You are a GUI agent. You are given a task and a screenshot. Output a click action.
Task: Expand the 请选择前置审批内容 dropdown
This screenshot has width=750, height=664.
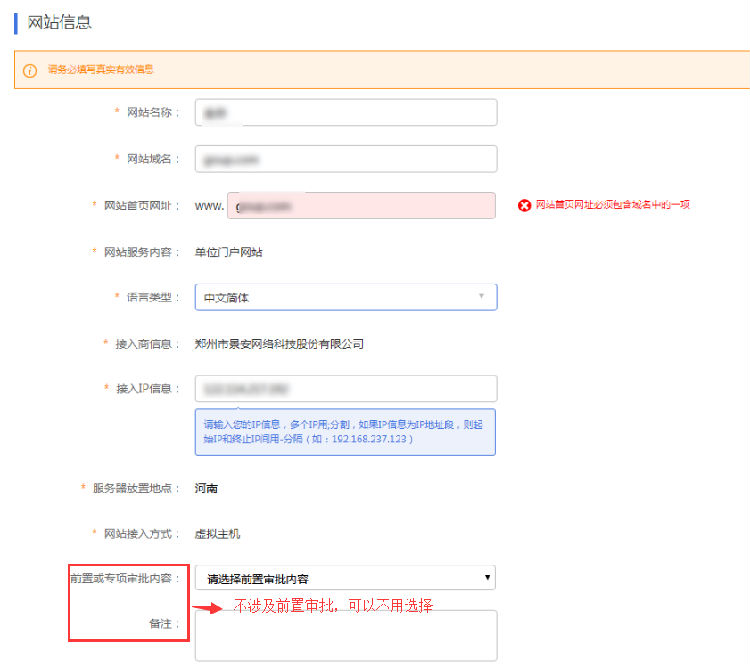click(x=345, y=578)
